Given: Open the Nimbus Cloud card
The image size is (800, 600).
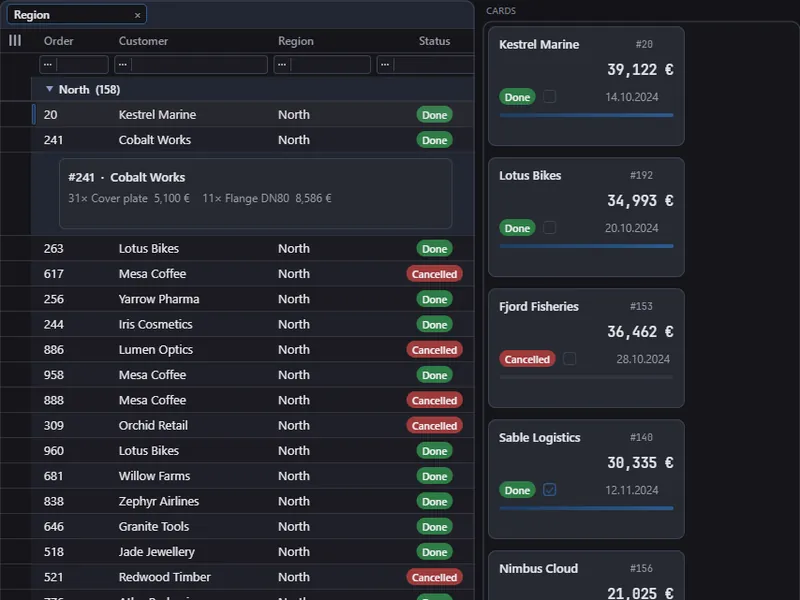Looking at the screenshot, I should [x=586, y=576].
